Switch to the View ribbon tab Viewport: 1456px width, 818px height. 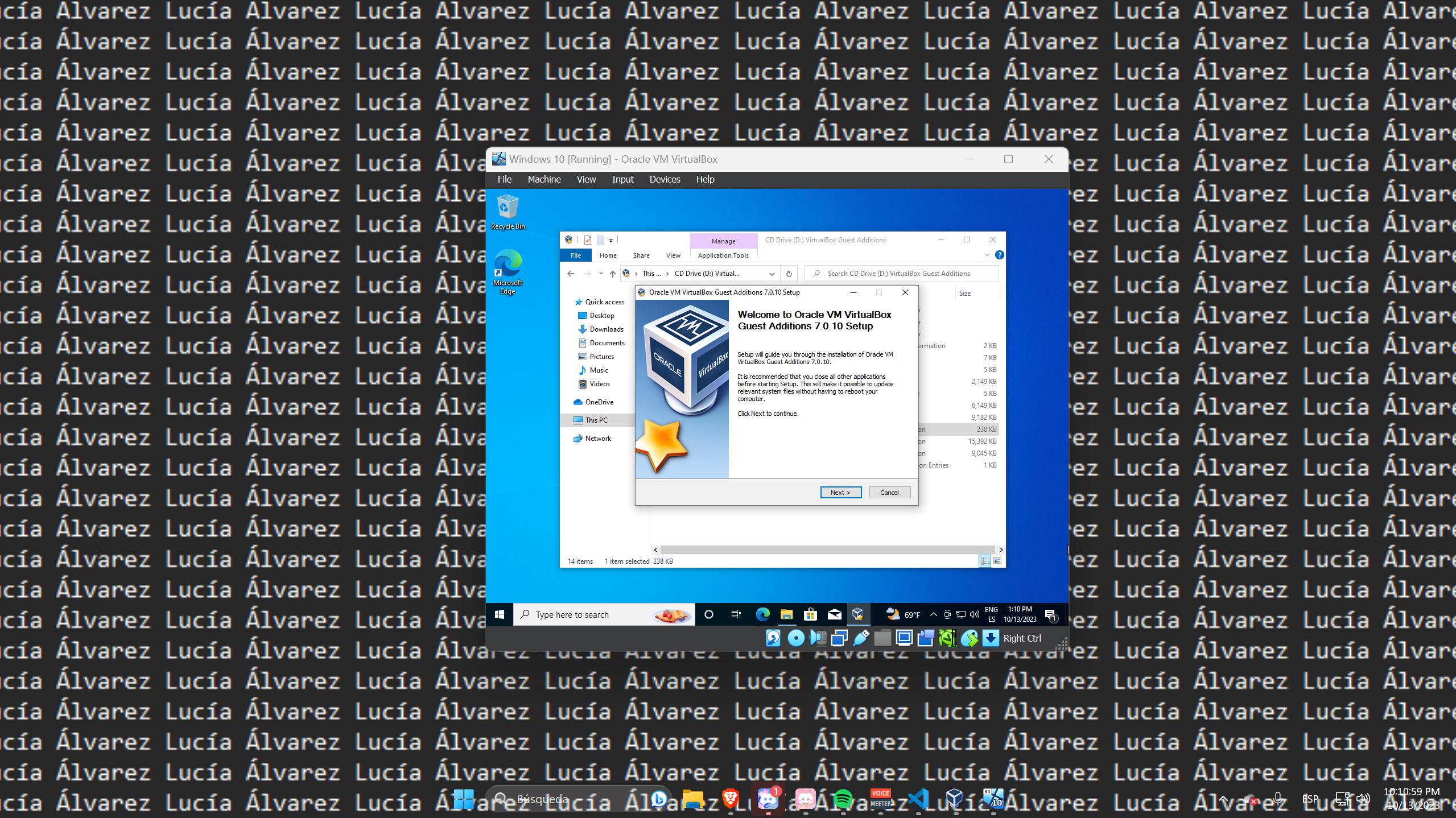673,255
